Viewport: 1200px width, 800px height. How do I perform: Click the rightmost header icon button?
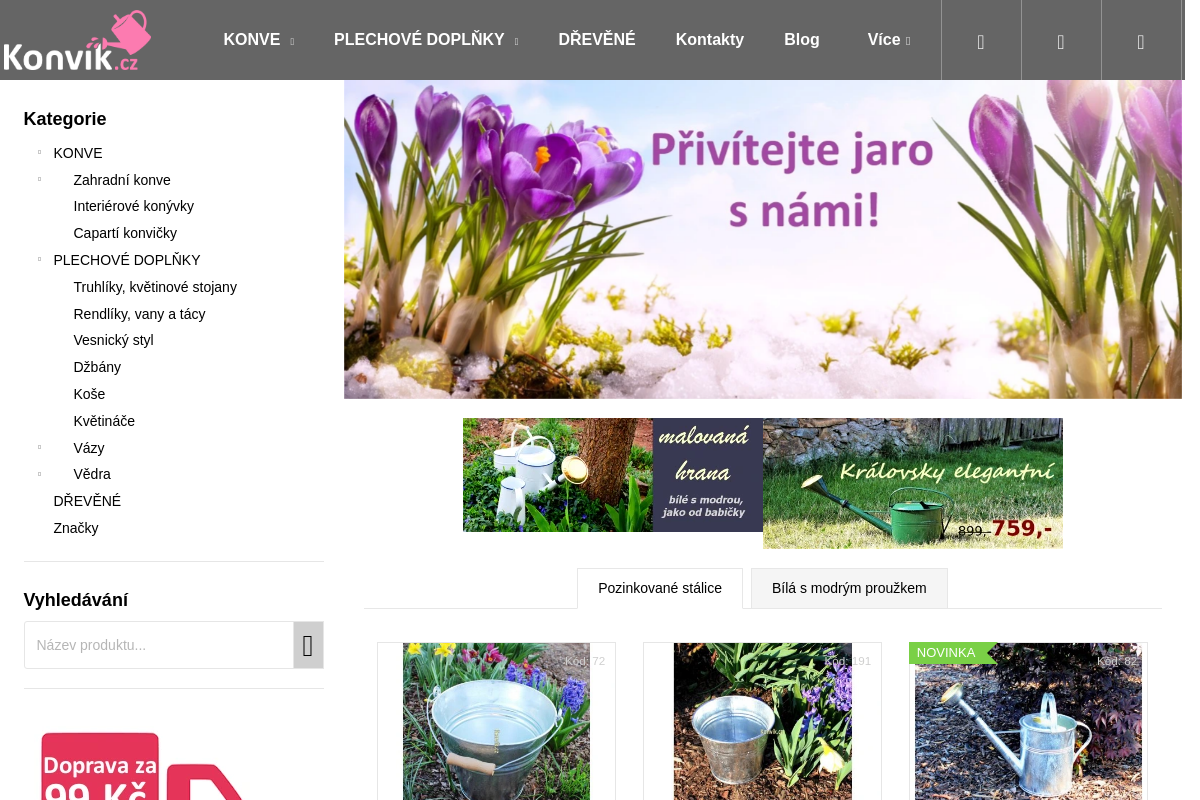coord(1141,41)
